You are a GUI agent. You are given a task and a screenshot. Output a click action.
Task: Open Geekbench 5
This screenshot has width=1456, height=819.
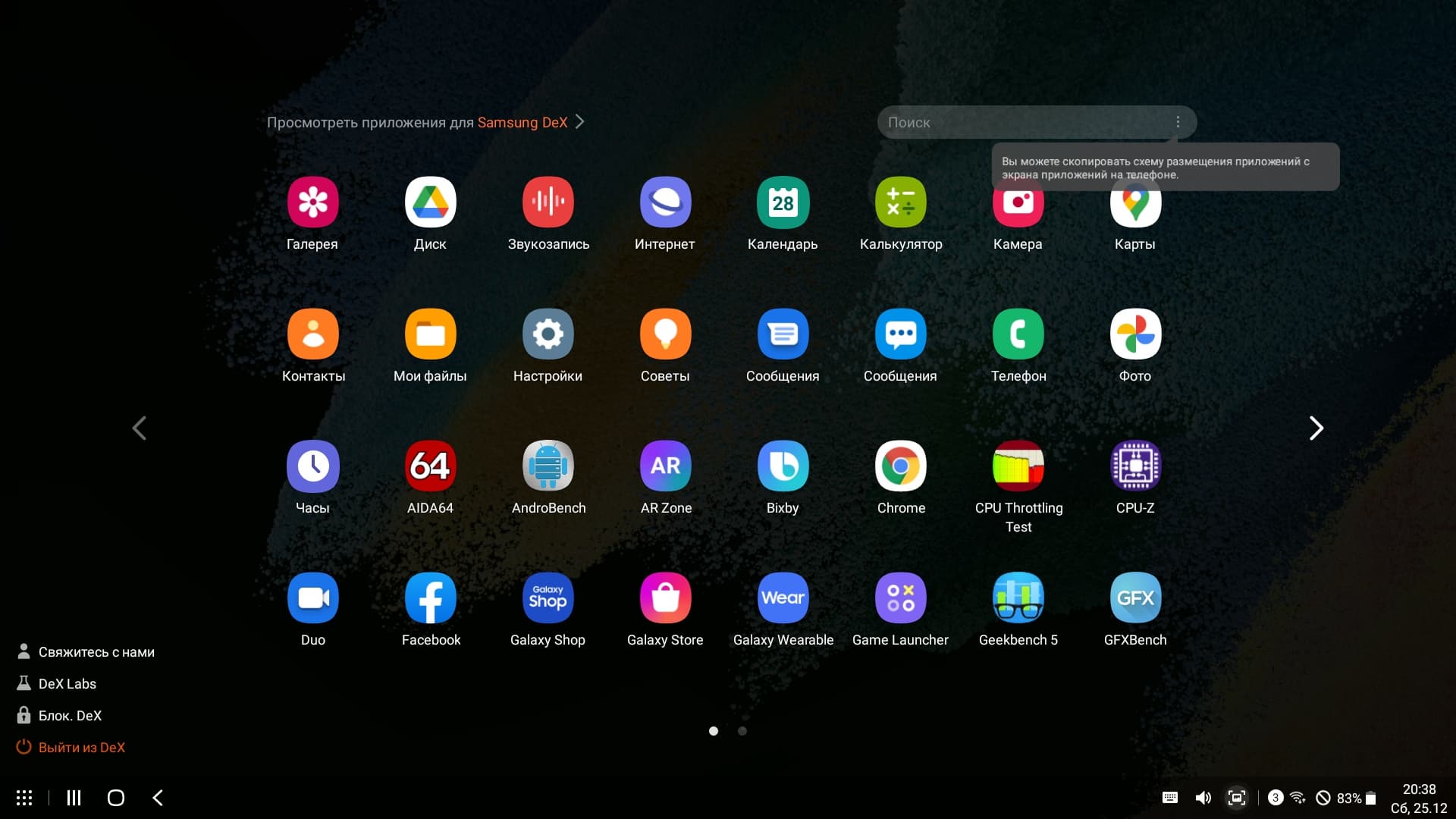1018,598
